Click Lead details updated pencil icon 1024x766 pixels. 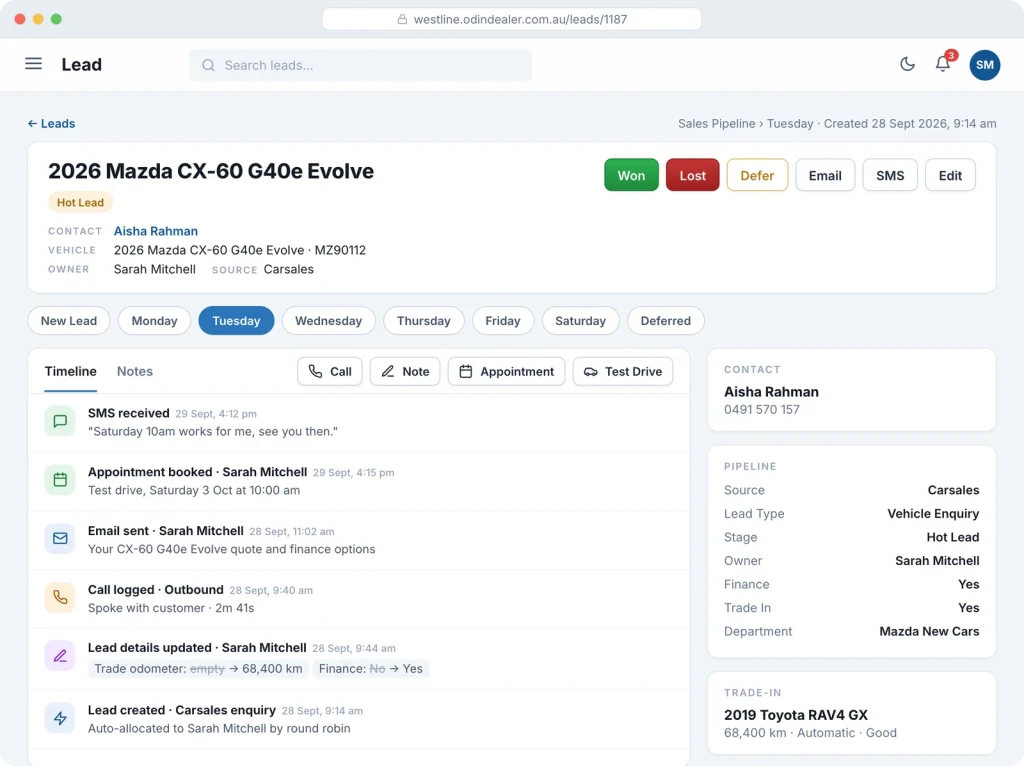coord(60,656)
